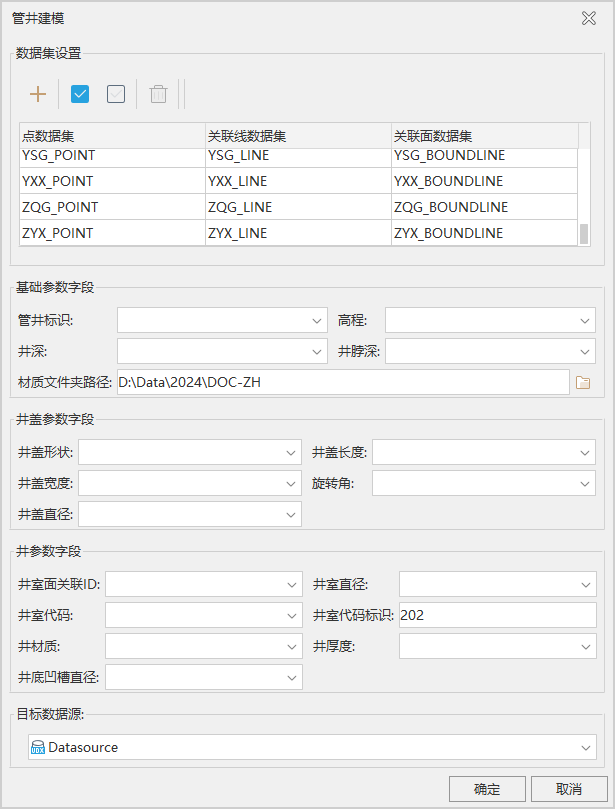Expand the 目标数据源 Datasource dropdown
This screenshot has width=615, height=809.
[312, 747]
